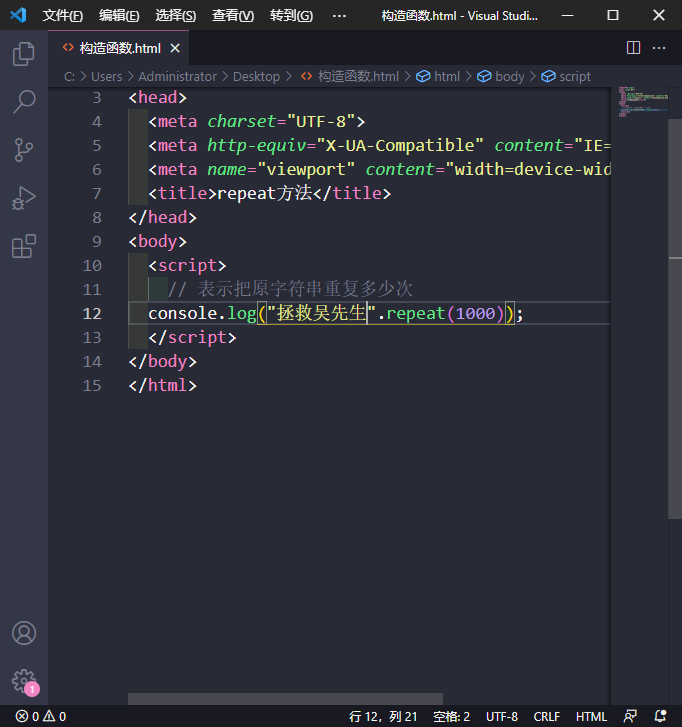Click the opening <head> tag
The width and height of the screenshot is (682, 727).
coord(158,97)
